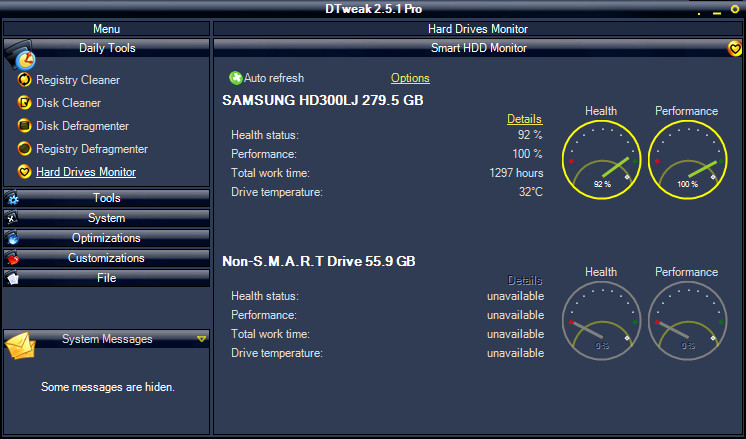Click the 32°C drive temperature value
The image size is (746, 439).
[530, 192]
